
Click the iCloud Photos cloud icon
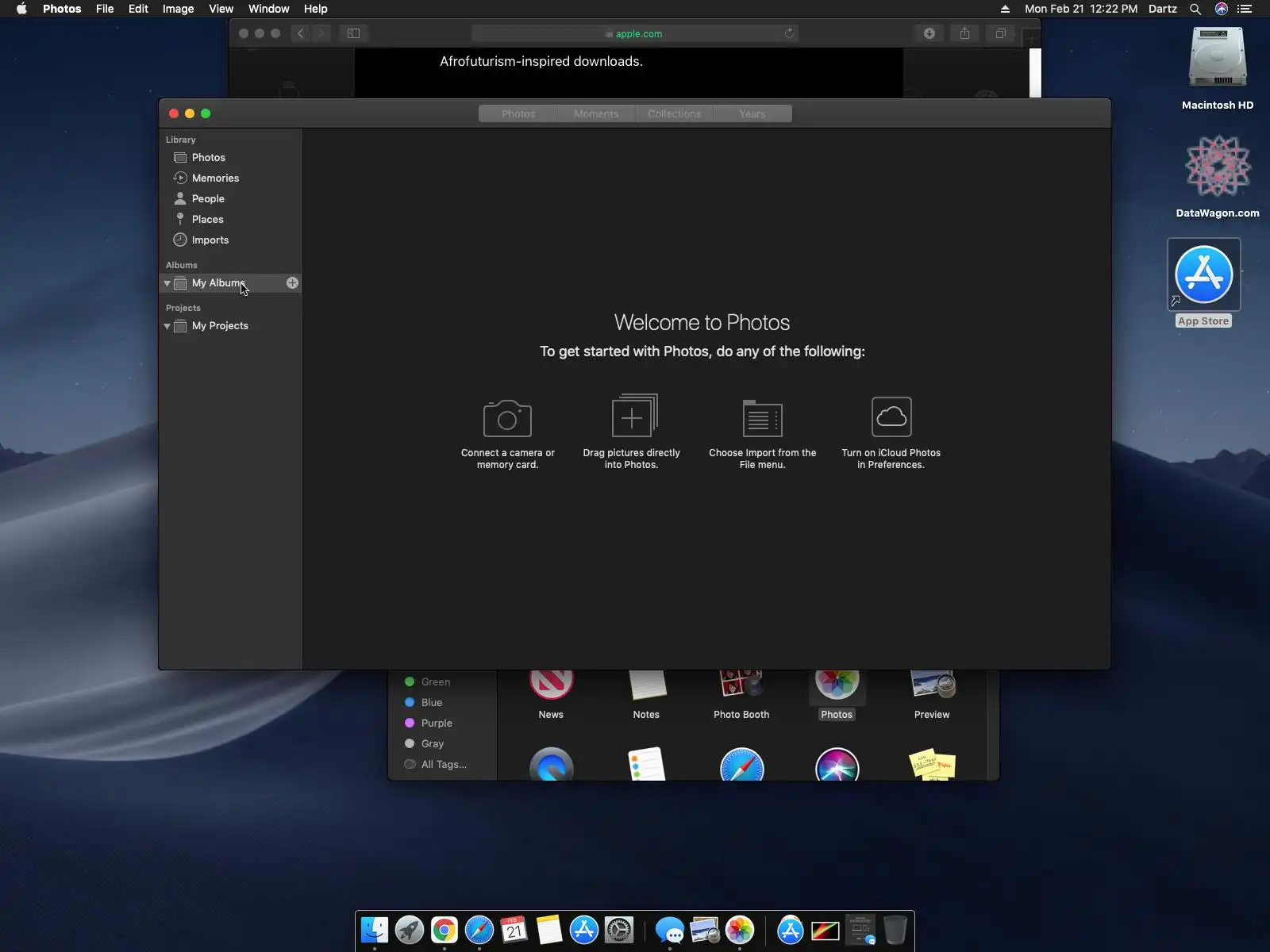891,416
